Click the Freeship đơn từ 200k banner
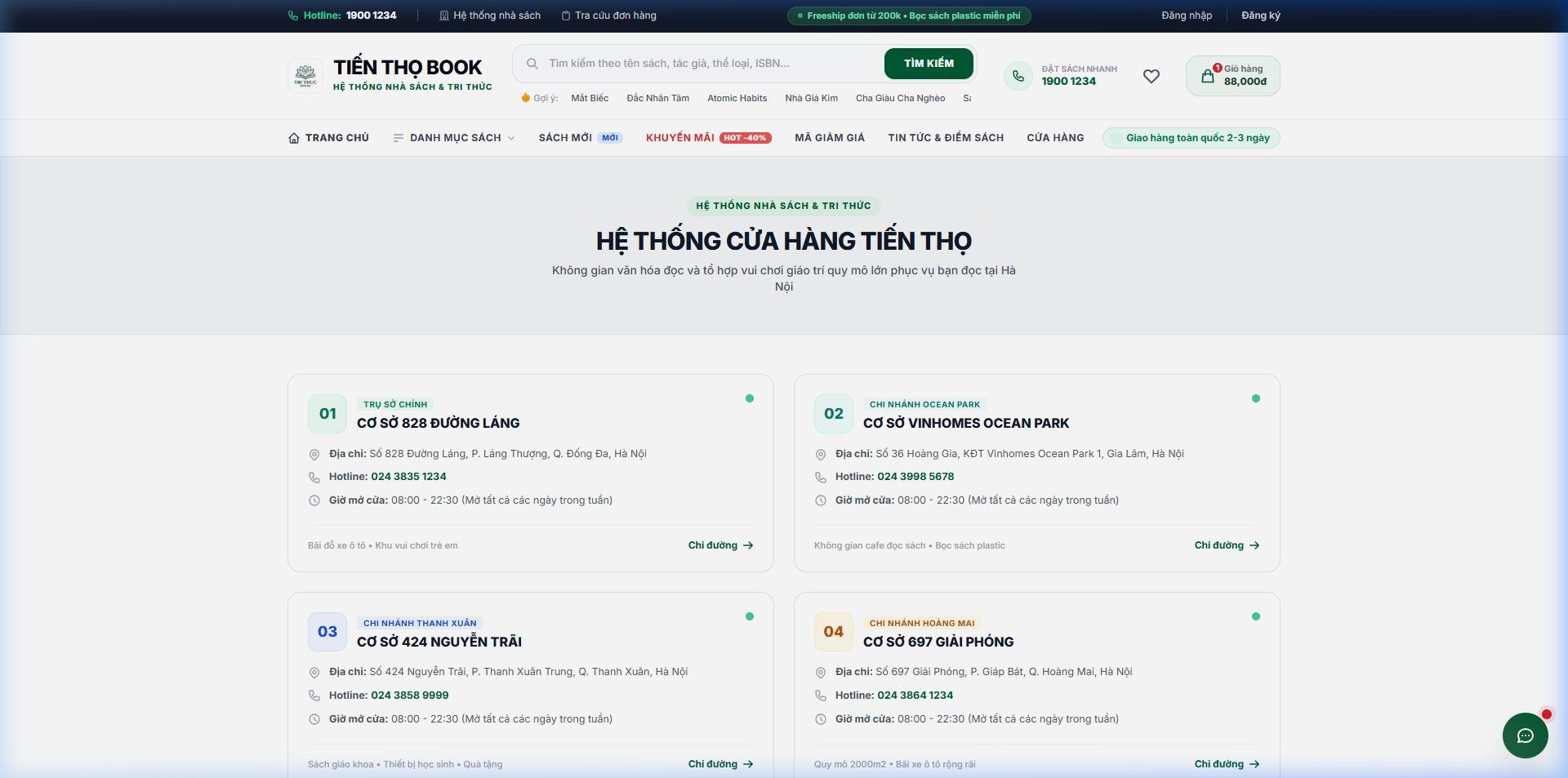Screen dimensions: 1568x778 tap(909, 16)
